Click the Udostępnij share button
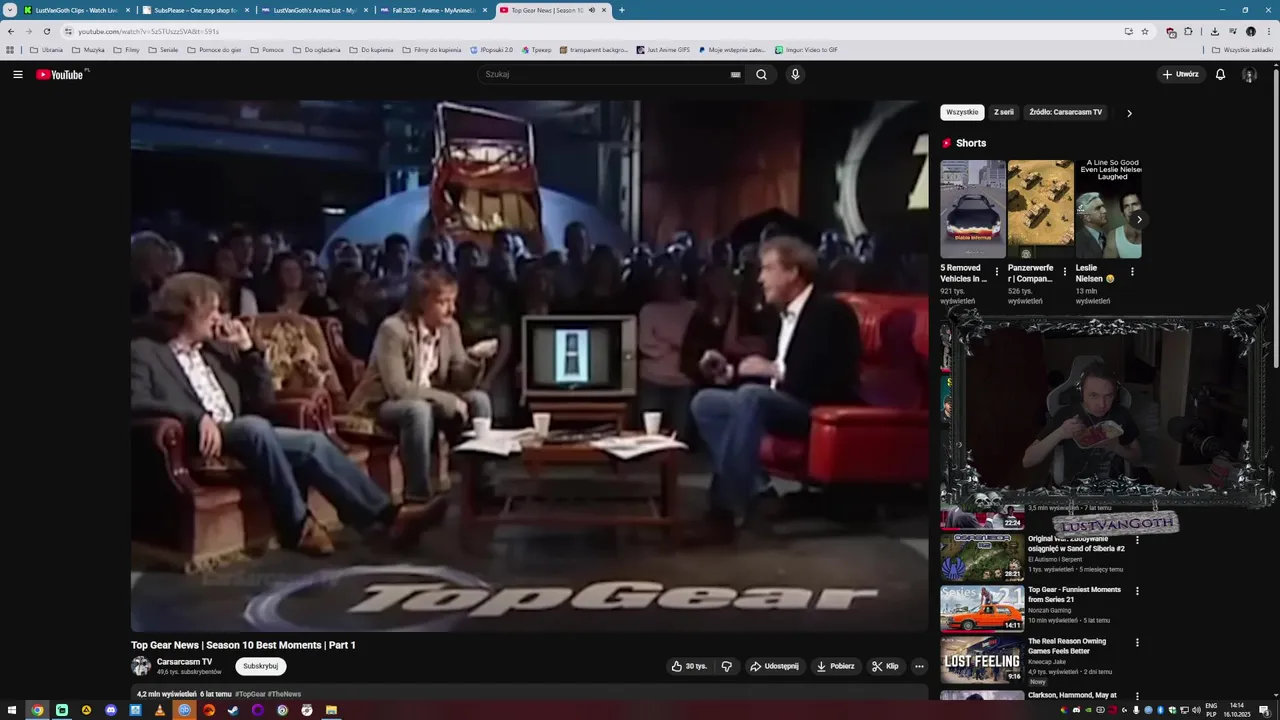This screenshot has height=720, width=1280. 774,666
